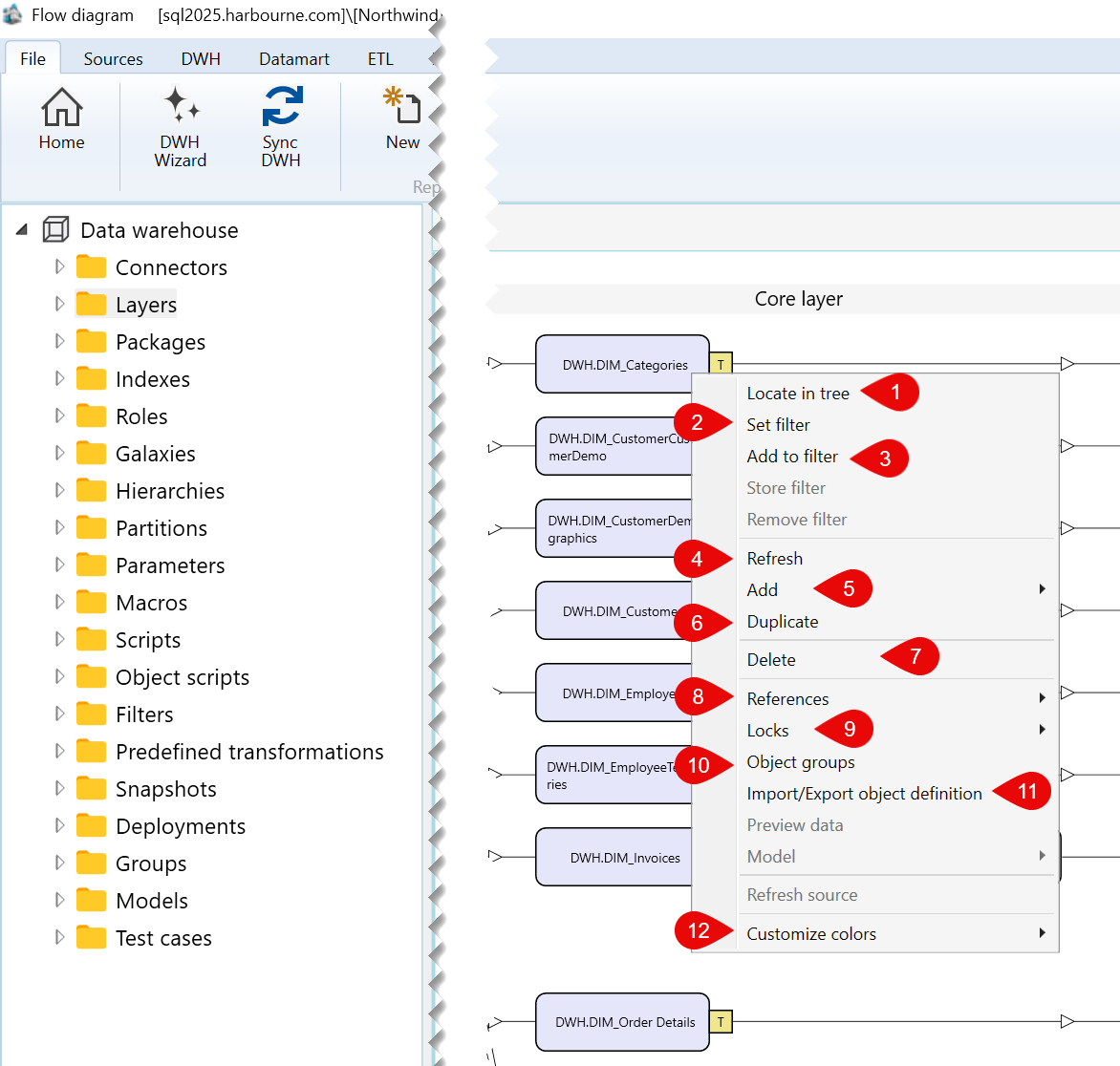
Task: Expand the Object scripts tree node
Action: (x=60, y=676)
